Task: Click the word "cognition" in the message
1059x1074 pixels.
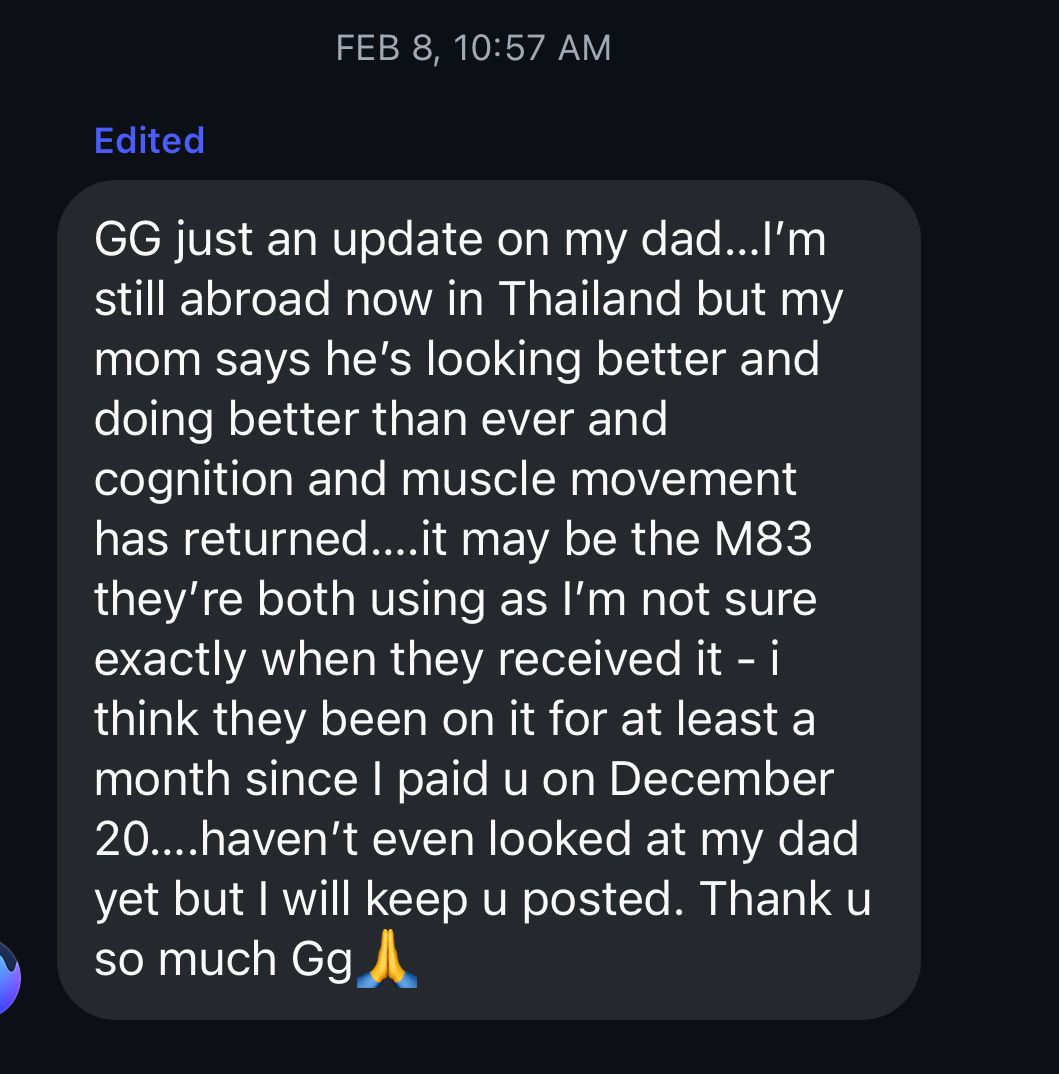Action: 194,480
